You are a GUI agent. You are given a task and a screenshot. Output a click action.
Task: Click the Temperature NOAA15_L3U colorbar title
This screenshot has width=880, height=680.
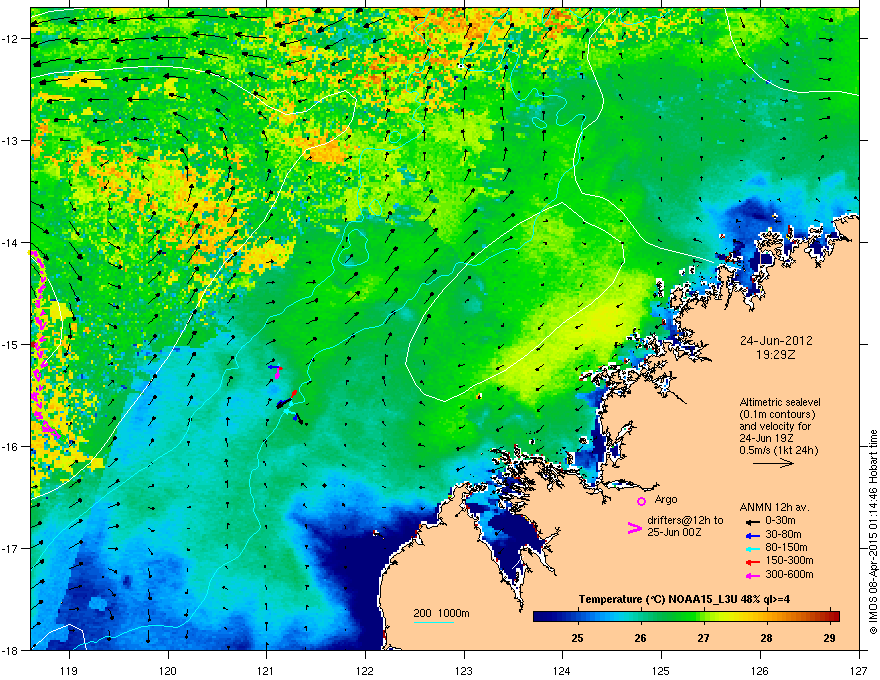click(x=684, y=599)
